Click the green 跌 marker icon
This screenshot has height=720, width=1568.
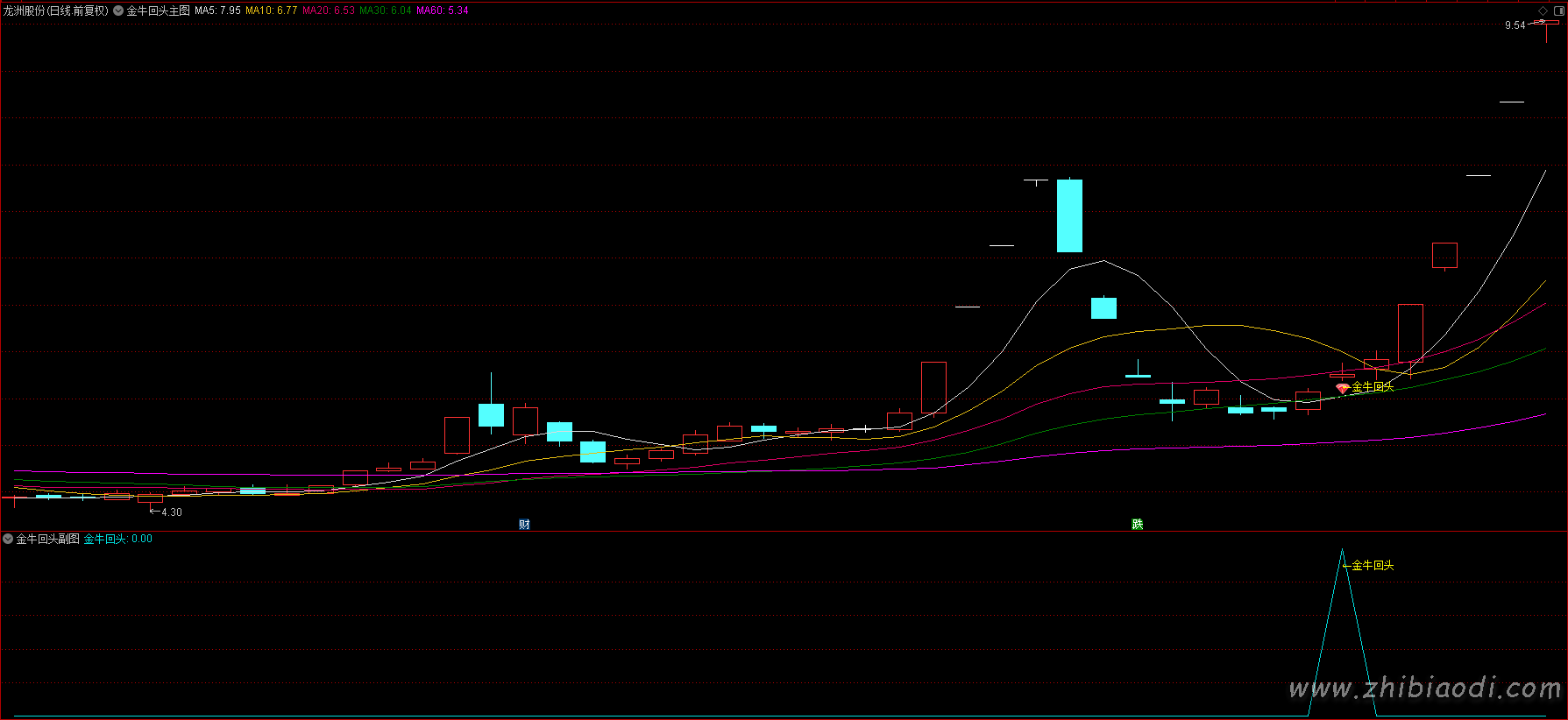(x=1137, y=525)
